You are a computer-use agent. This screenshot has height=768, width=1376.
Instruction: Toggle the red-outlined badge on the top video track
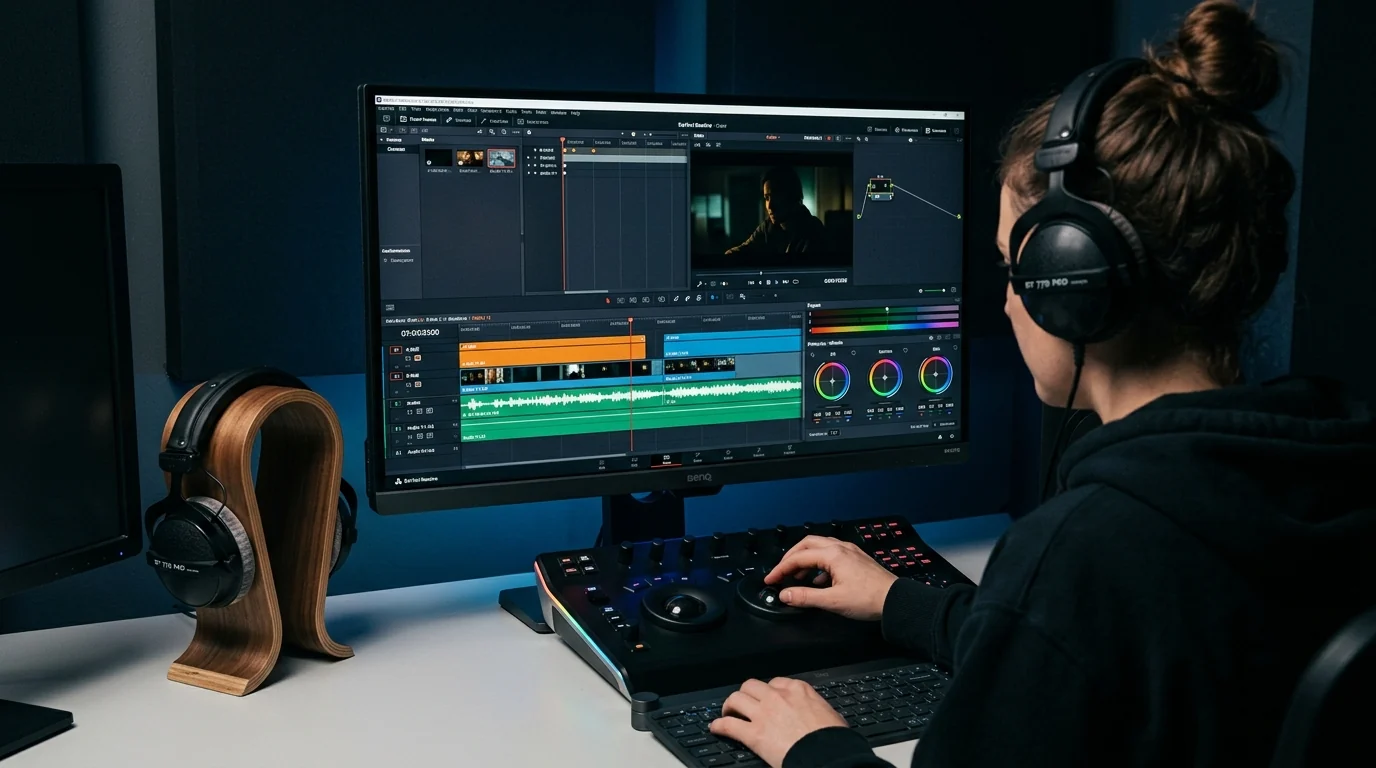click(x=396, y=350)
